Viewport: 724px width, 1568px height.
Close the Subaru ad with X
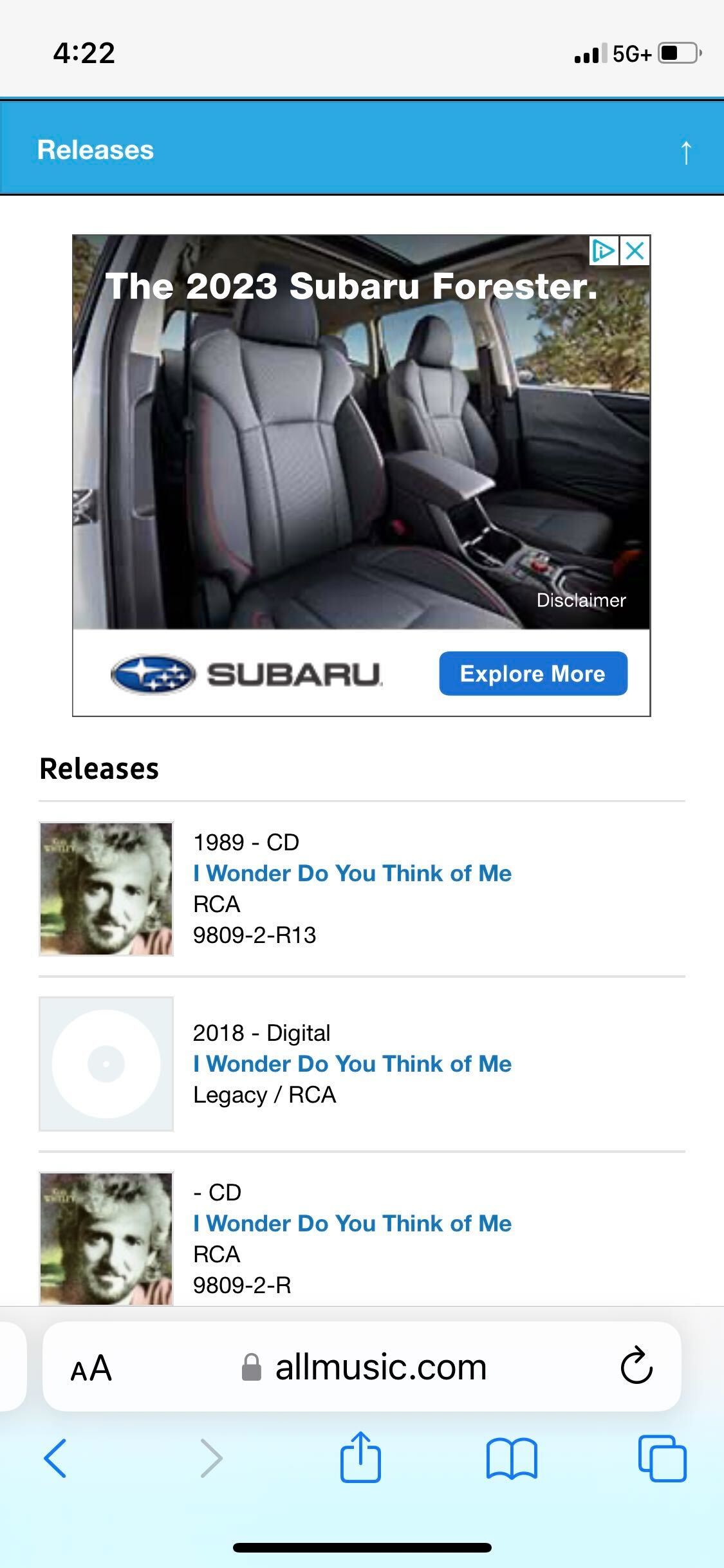[x=635, y=250]
